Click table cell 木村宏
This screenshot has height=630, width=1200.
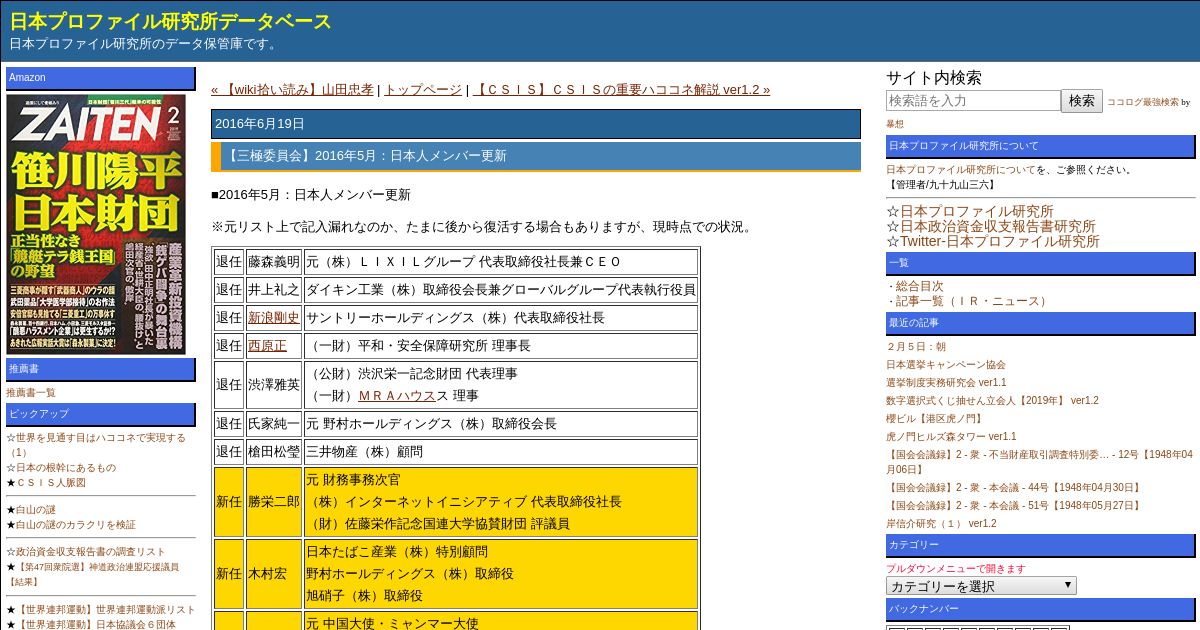(274, 574)
